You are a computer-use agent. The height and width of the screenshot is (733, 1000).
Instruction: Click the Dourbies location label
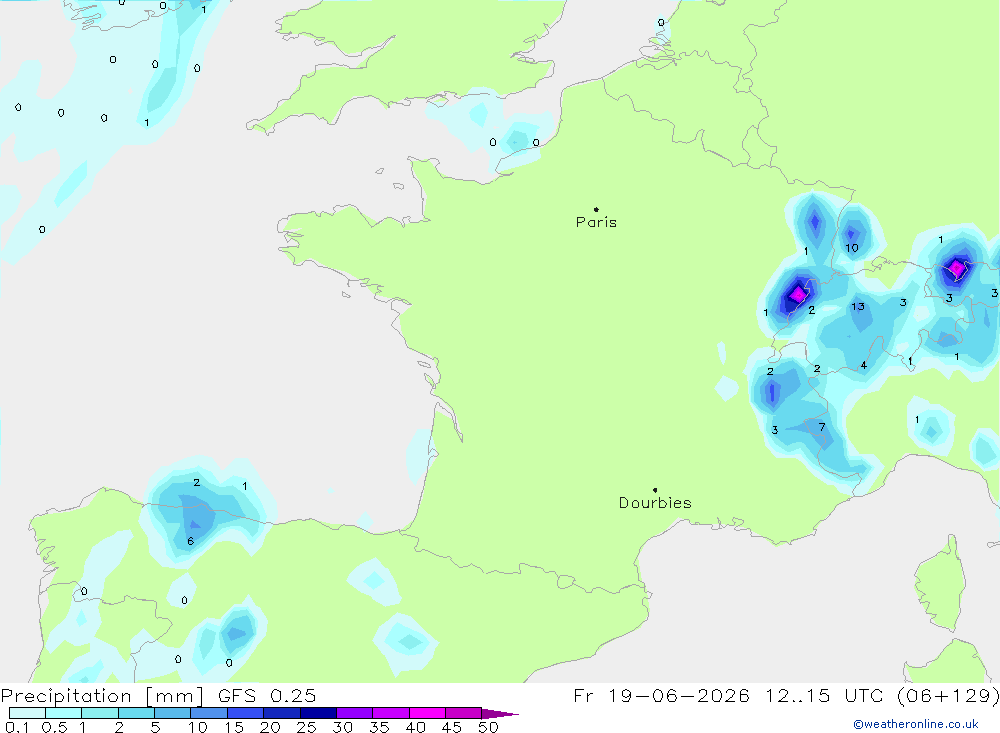pyautogui.click(x=655, y=503)
